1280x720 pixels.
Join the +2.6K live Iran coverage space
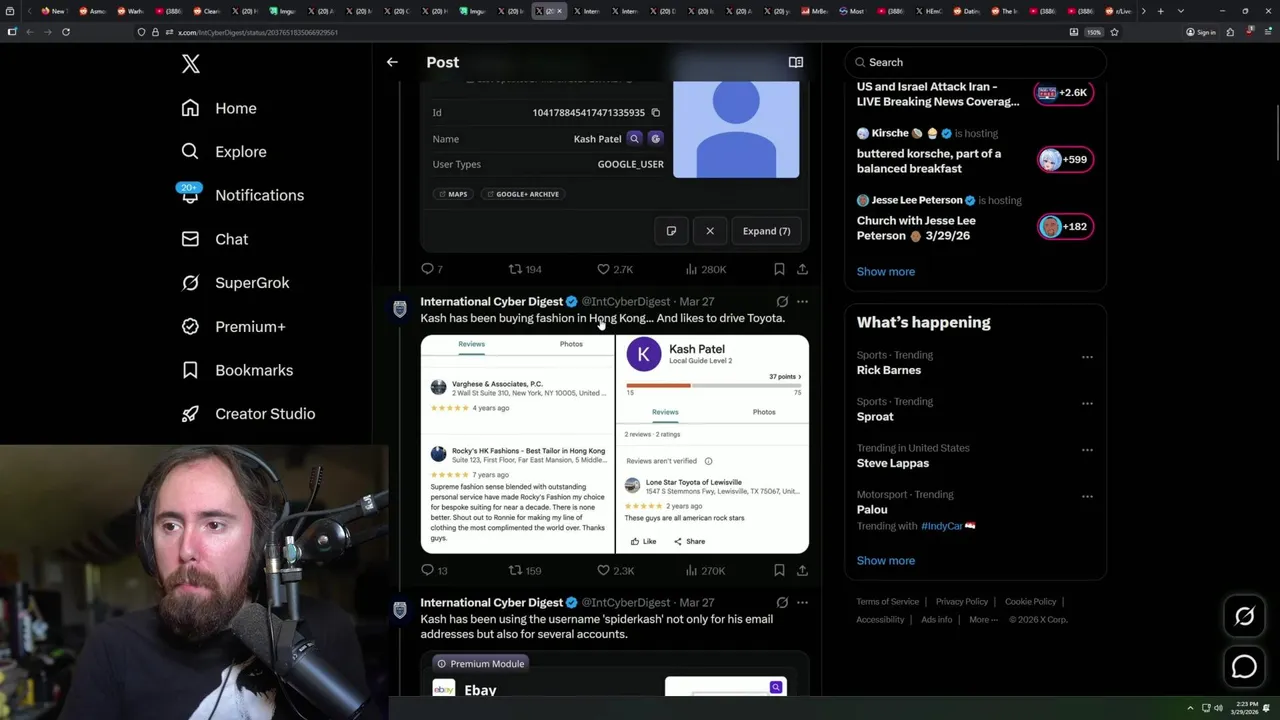tap(1065, 93)
